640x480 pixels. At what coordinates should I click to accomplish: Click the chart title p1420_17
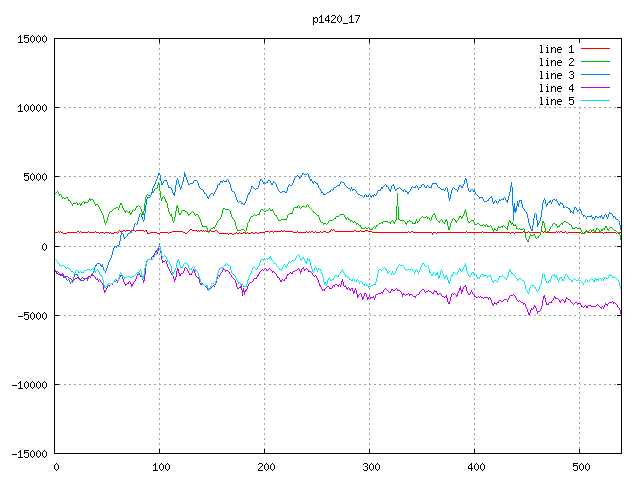pos(338,18)
